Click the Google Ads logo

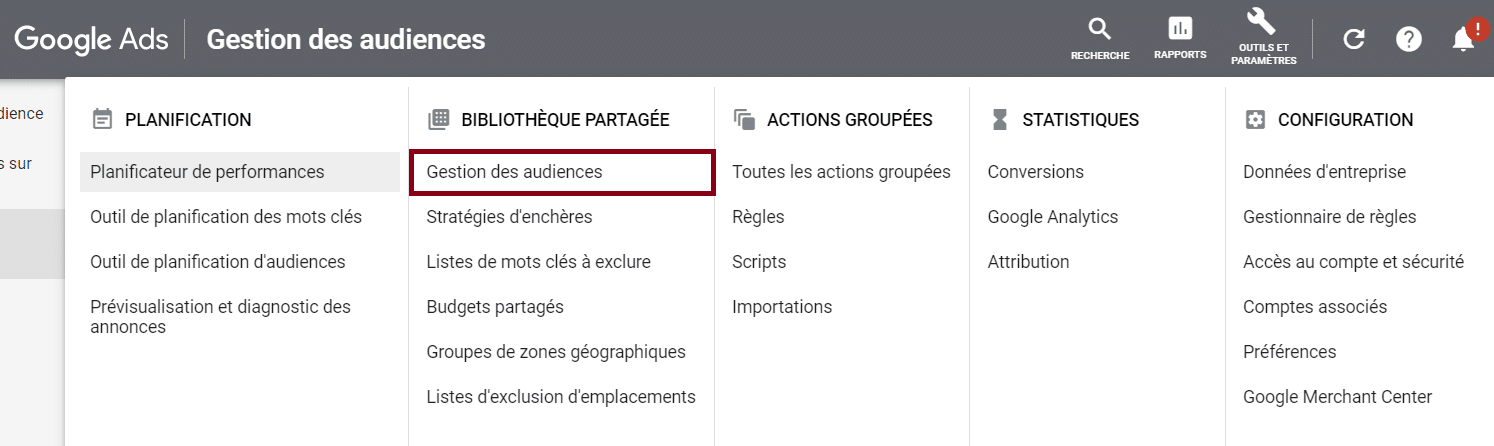pos(91,39)
